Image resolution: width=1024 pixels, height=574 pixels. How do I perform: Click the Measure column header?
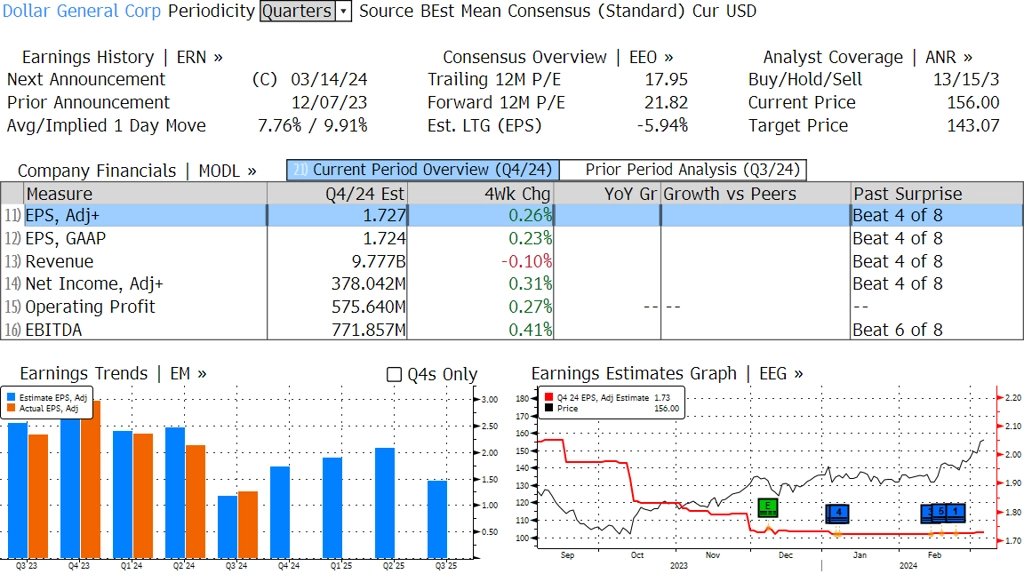click(x=145, y=194)
